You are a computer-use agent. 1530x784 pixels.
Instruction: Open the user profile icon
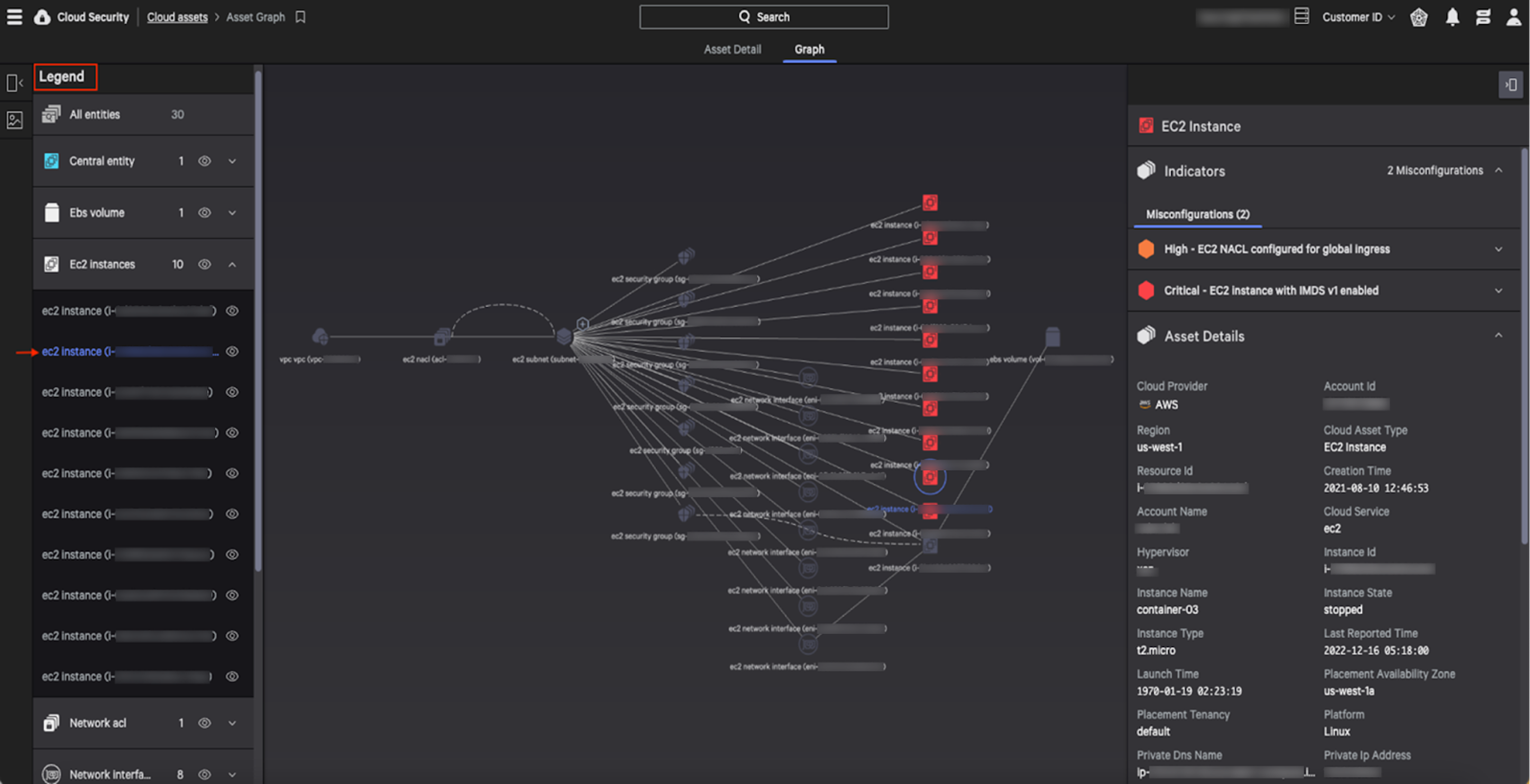(x=1514, y=17)
